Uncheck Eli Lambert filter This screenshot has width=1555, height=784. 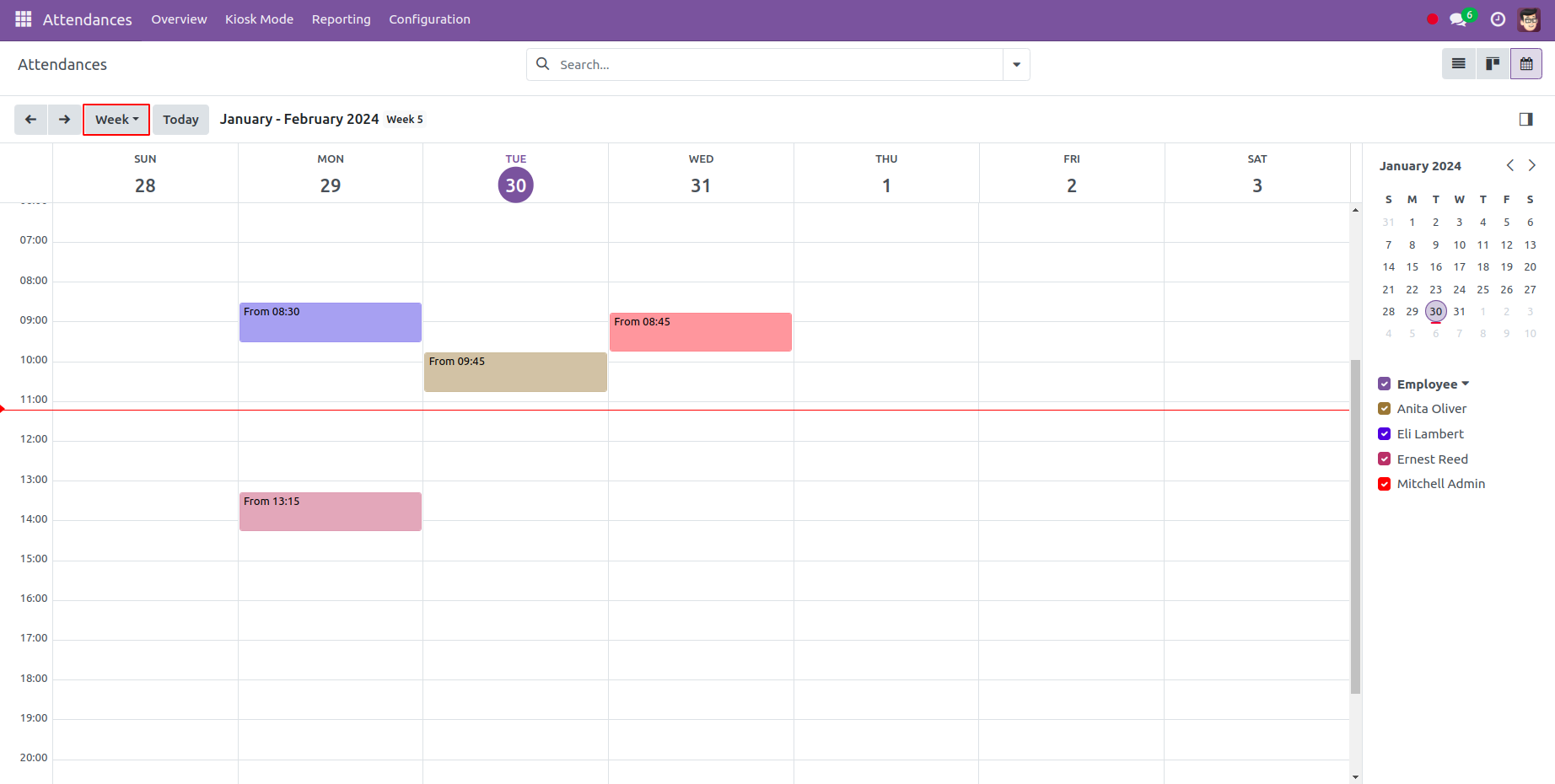click(1385, 434)
